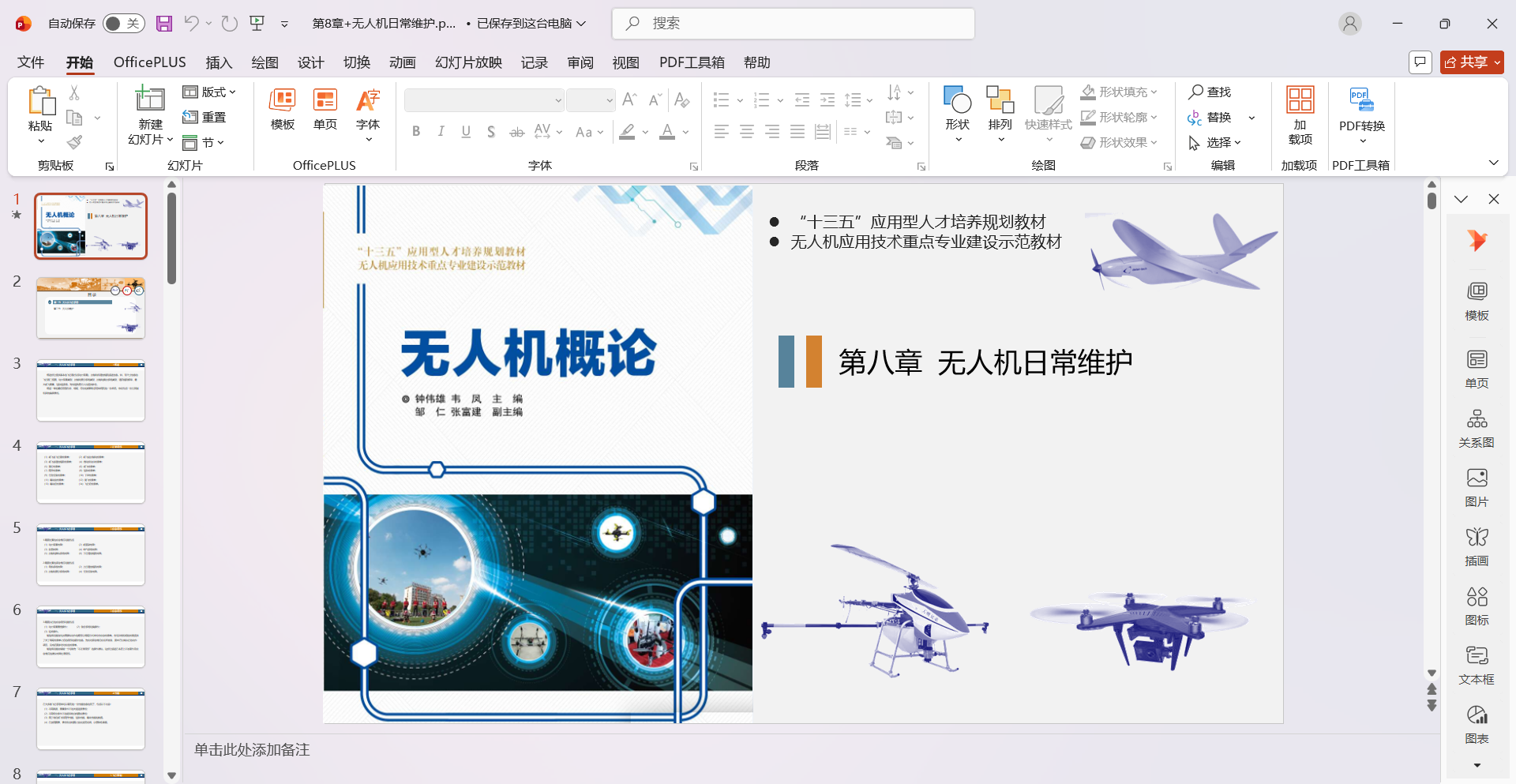Increase font size icon
This screenshot has height=784, width=1516.
[x=629, y=99]
